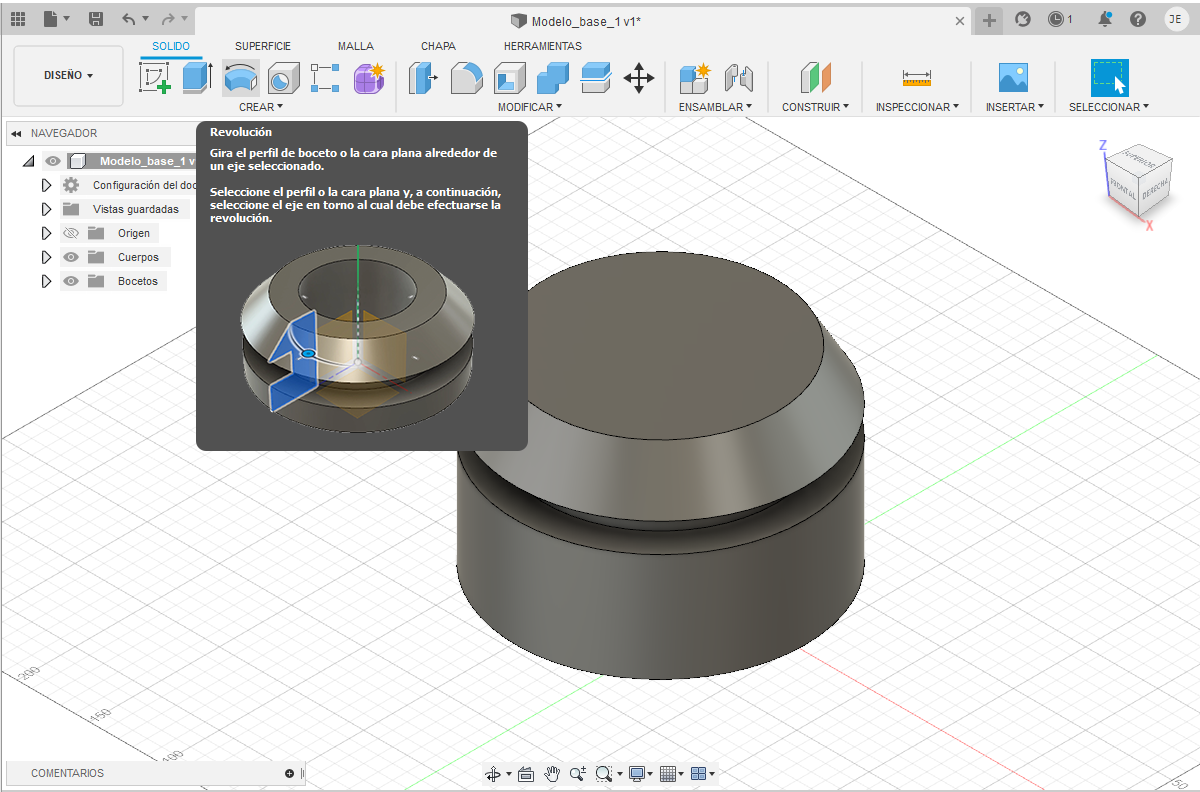Toggle visibility eye of Origen folder
Screen dimensions: 1200x792
71,233
